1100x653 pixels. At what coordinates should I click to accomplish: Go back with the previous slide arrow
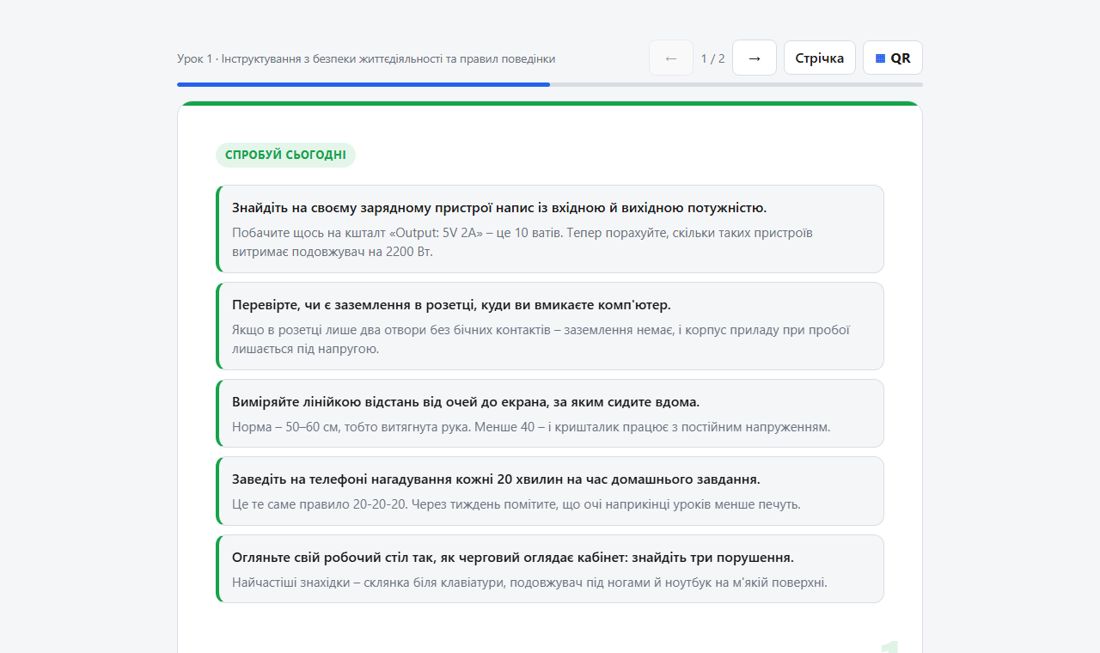click(671, 58)
